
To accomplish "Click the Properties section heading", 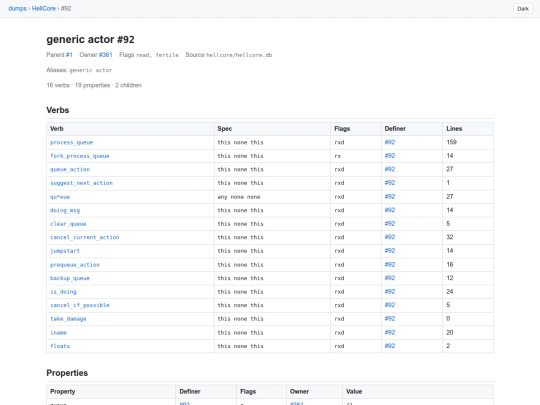I will (67, 373).
